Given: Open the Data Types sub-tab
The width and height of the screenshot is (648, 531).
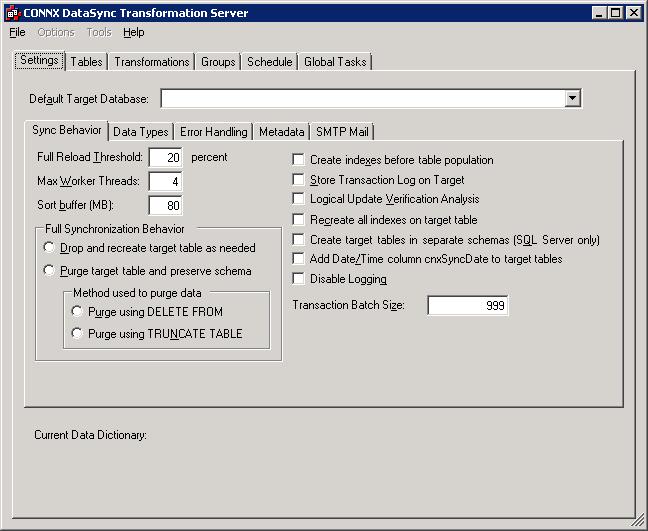Looking at the screenshot, I should pyautogui.click(x=141, y=132).
